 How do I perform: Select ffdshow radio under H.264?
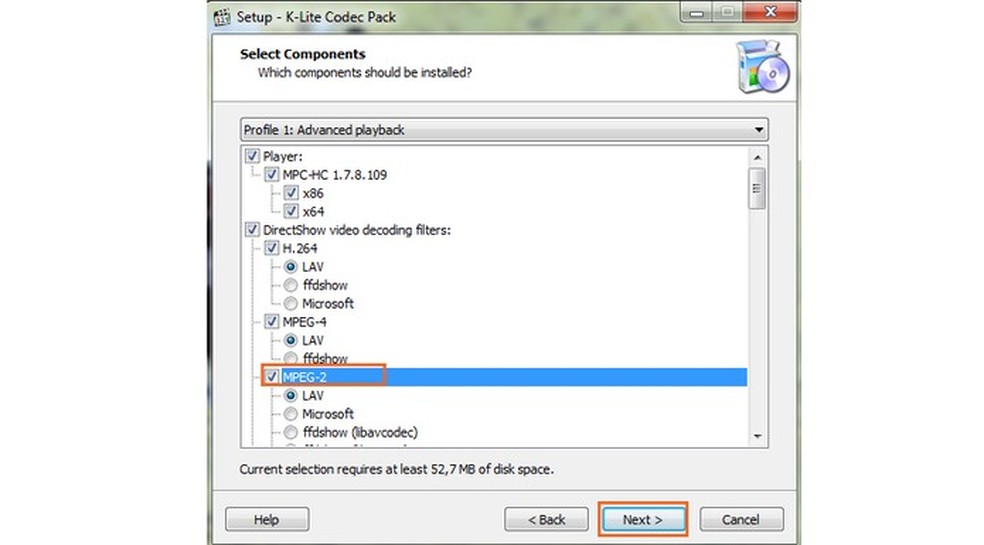291,285
